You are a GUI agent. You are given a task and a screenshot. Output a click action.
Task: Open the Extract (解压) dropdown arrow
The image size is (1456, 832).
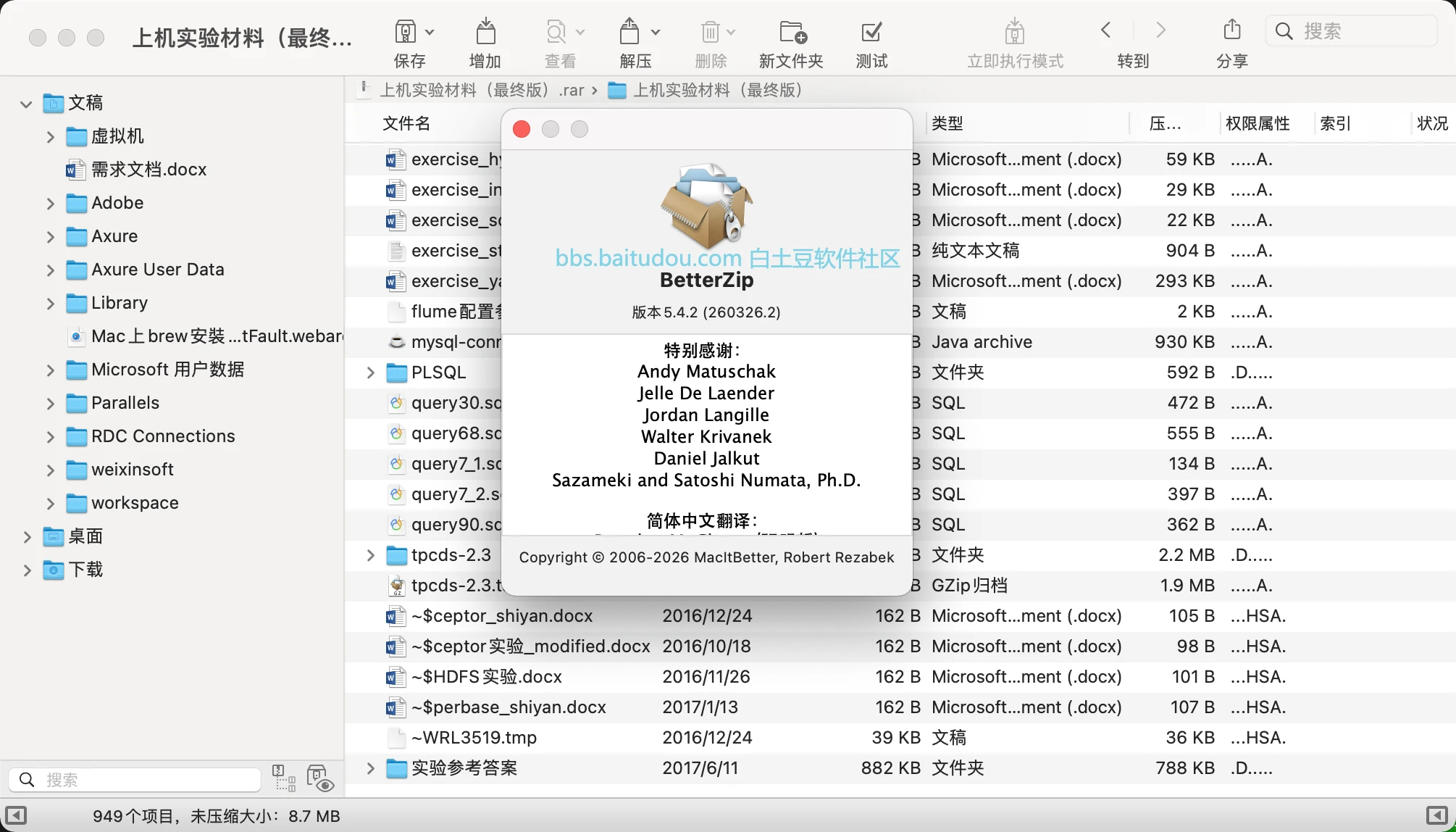656,32
